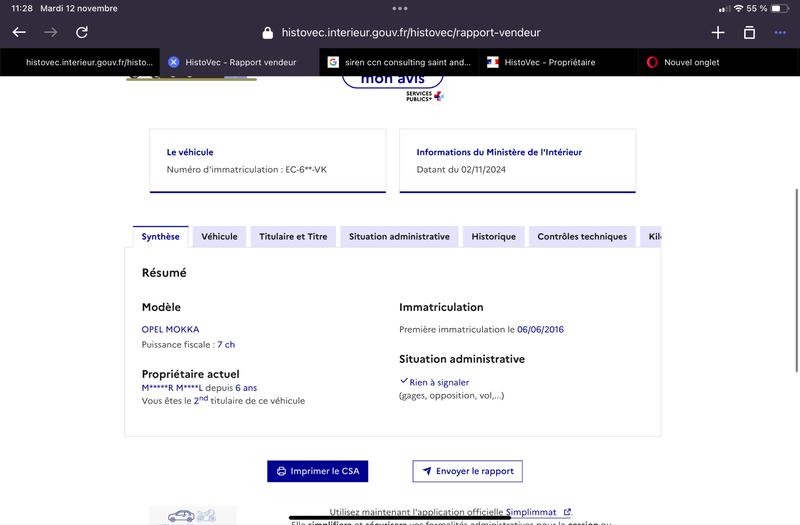Tap the Wi-Fi icon in status bar
Image resolution: width=800 pixels, height=525 pixels.
[738, 8]
